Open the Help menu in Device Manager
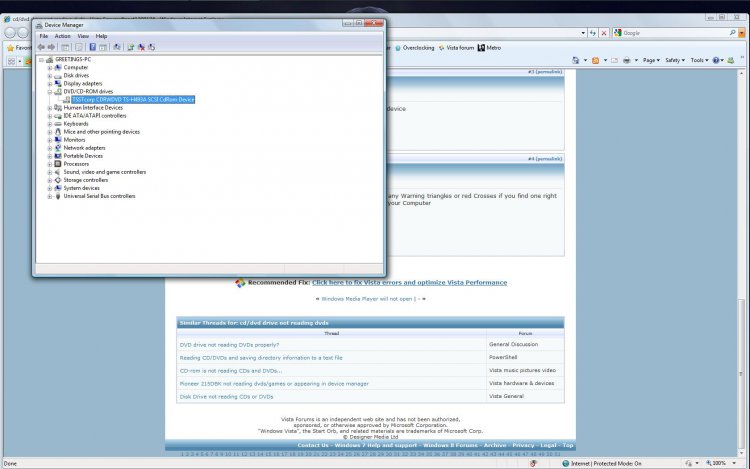750x469 pixels. click(101, 36)
